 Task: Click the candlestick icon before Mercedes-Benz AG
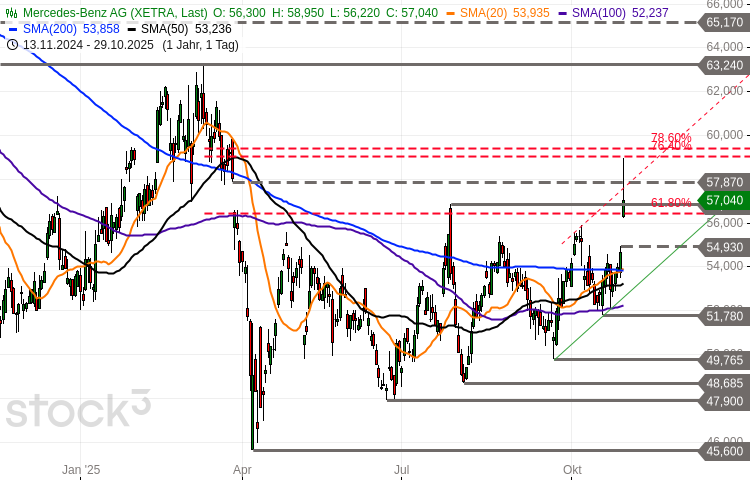click(12, 12)
